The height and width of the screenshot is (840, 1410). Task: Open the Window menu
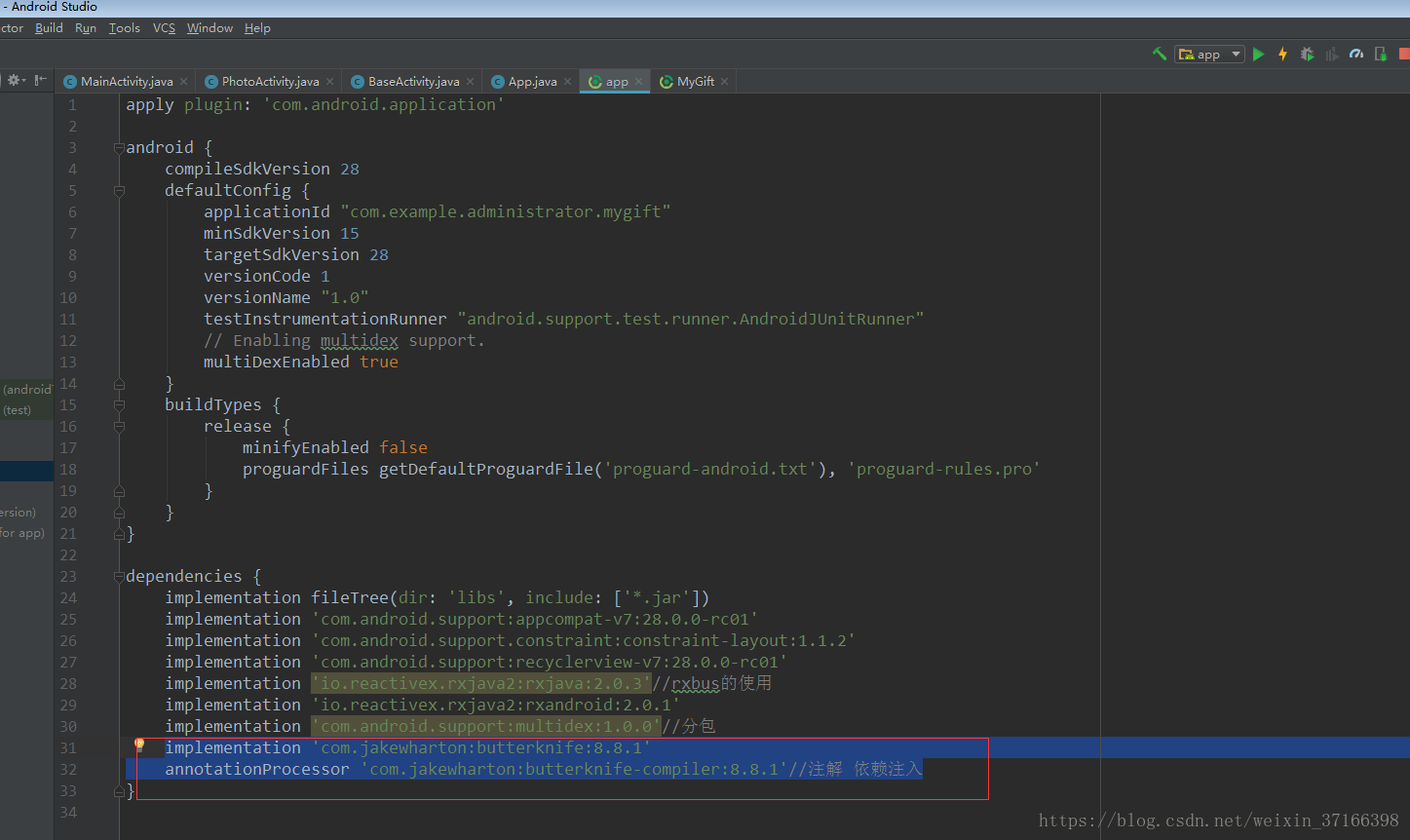[210, 28]
